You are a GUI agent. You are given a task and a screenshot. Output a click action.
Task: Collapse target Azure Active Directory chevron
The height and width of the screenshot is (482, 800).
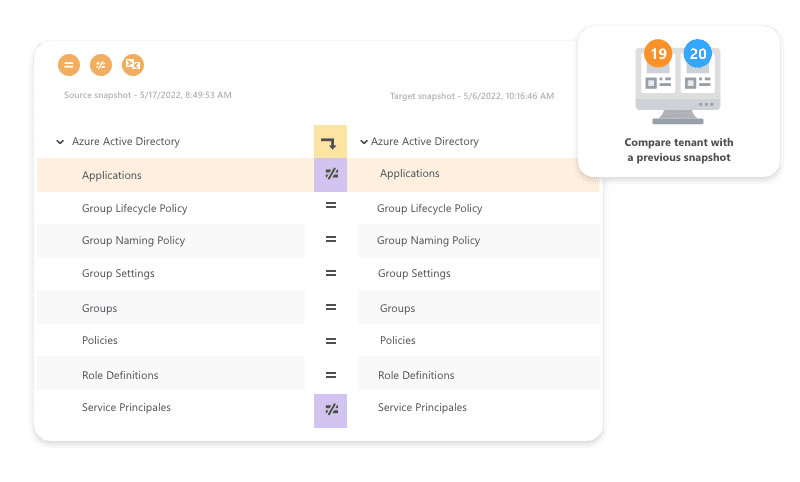[364, 142]
